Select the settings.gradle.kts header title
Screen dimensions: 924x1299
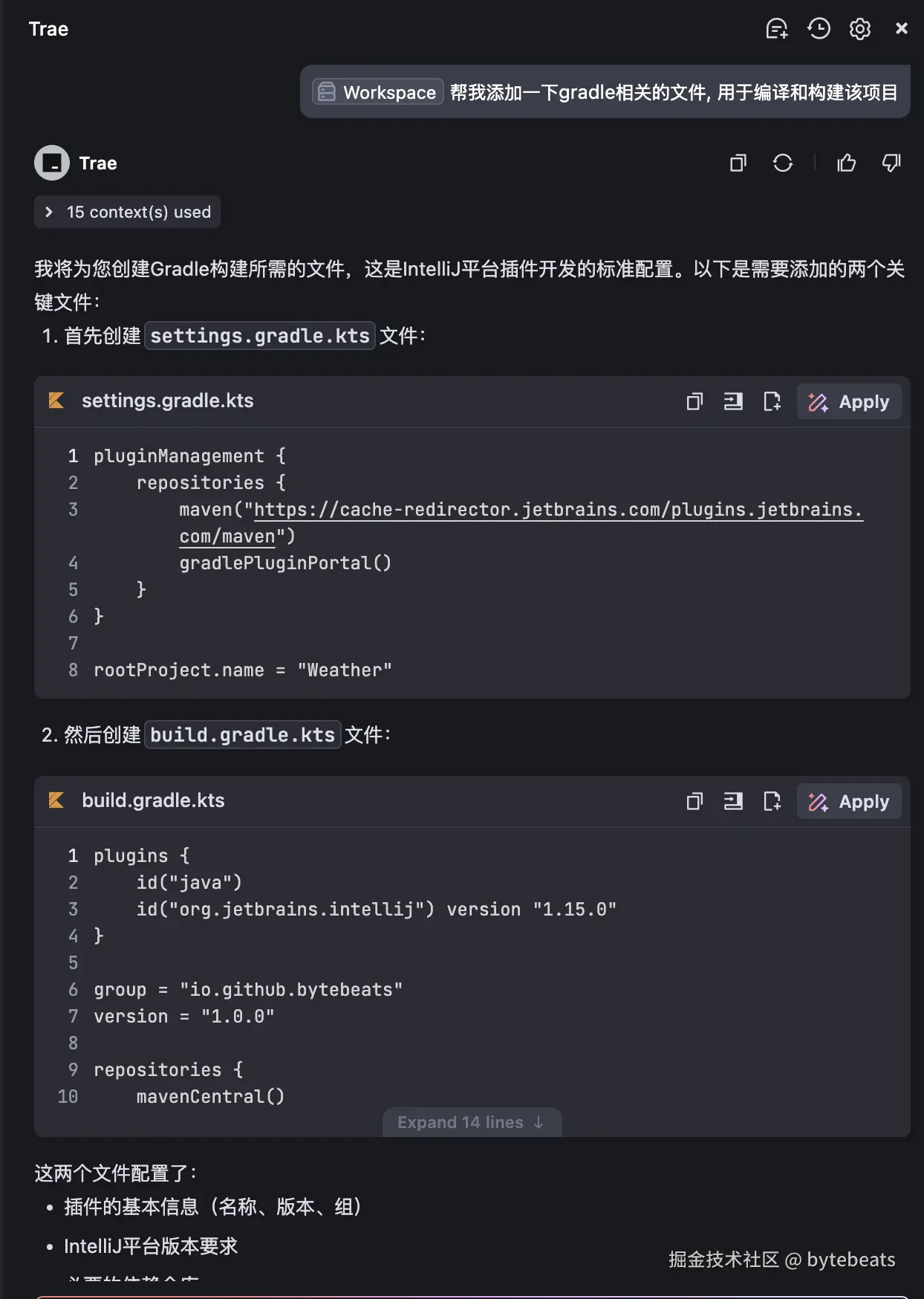pyautogui.click(x=167, y=401)
